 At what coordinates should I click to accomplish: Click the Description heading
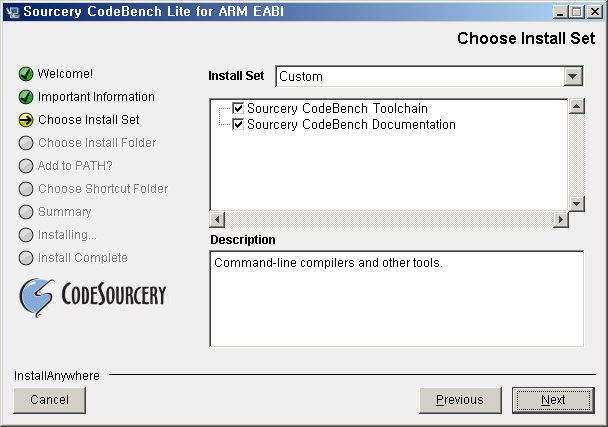(243, 240)
